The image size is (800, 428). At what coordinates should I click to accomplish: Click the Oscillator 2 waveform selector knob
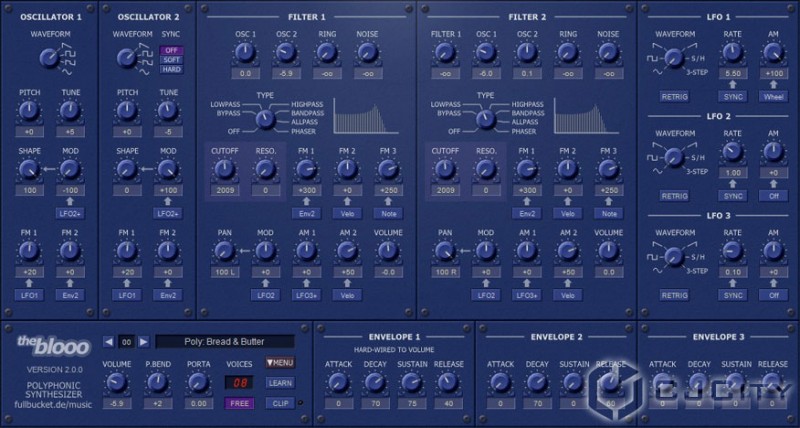127,58
